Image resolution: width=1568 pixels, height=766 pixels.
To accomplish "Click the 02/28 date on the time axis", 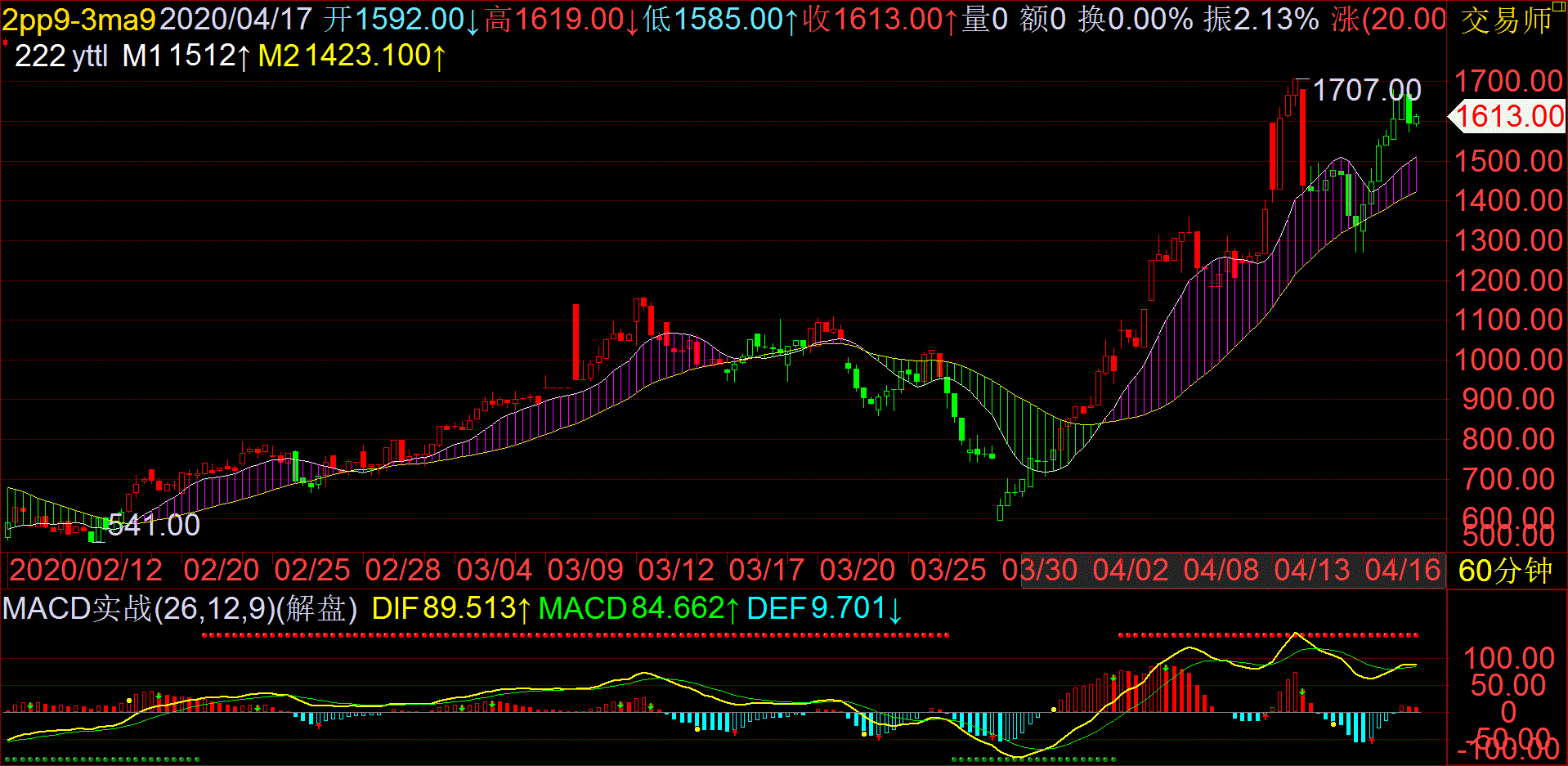I will click(x=403, y=570).
